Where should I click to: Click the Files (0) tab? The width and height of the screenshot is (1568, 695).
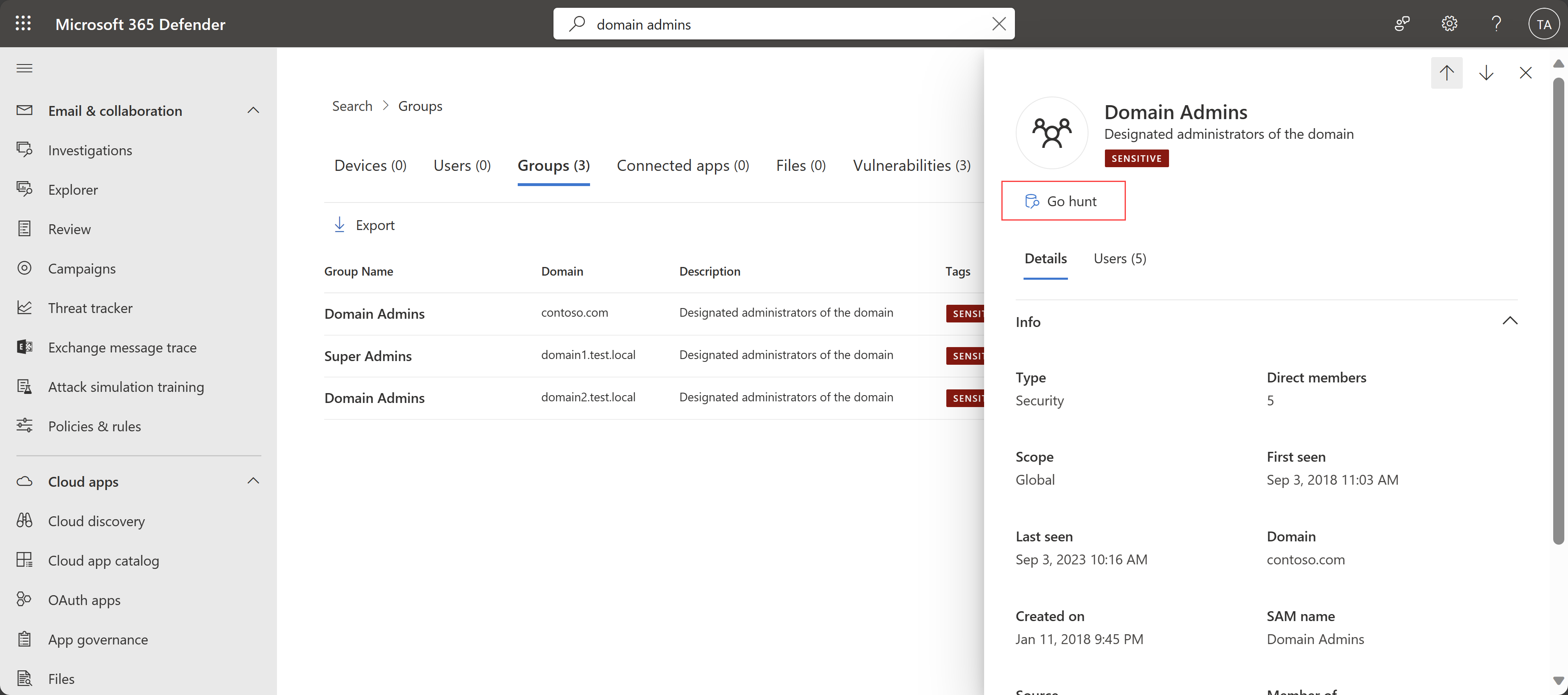[800, 164]
